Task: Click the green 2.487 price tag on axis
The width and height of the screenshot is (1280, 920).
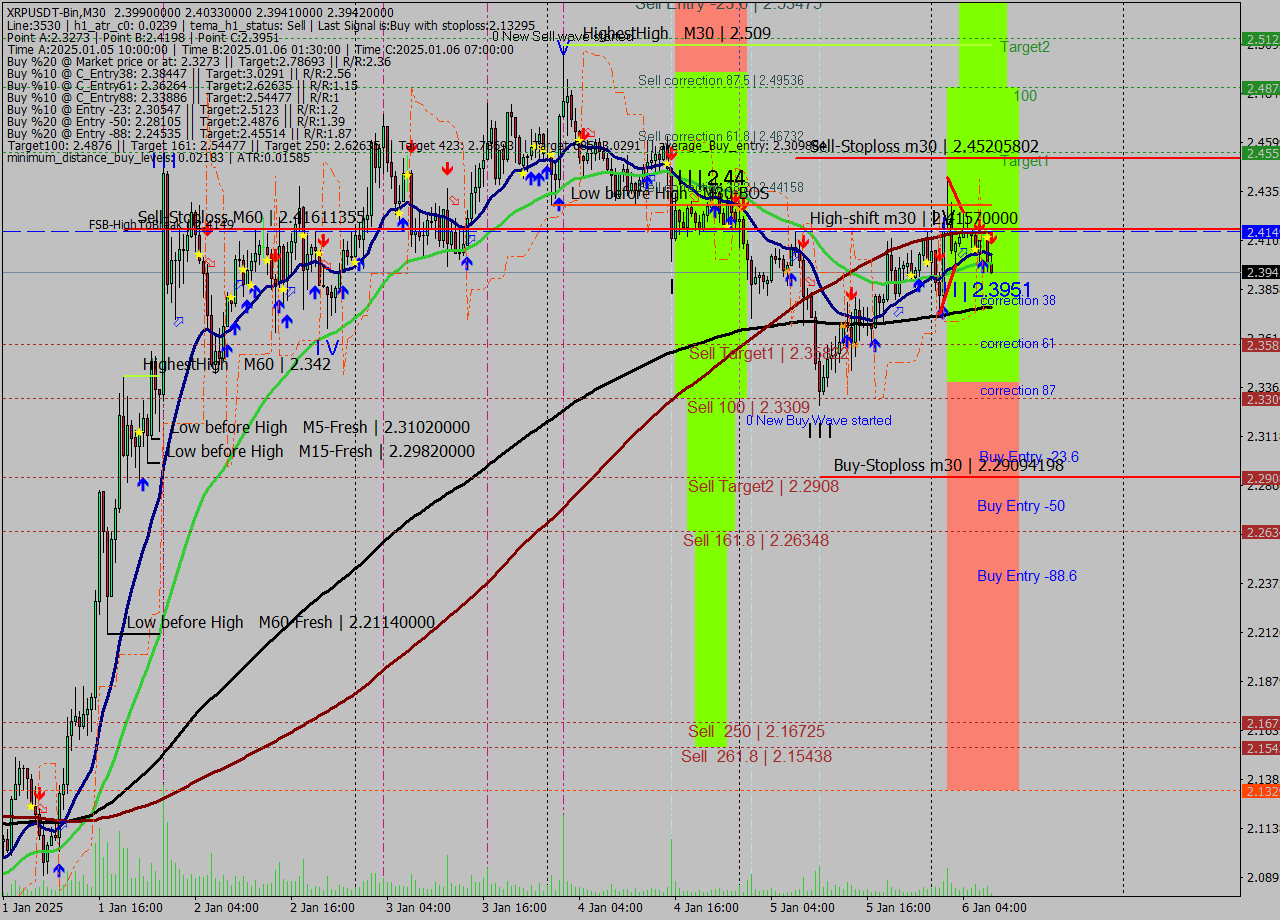Action: (1260, 89)
